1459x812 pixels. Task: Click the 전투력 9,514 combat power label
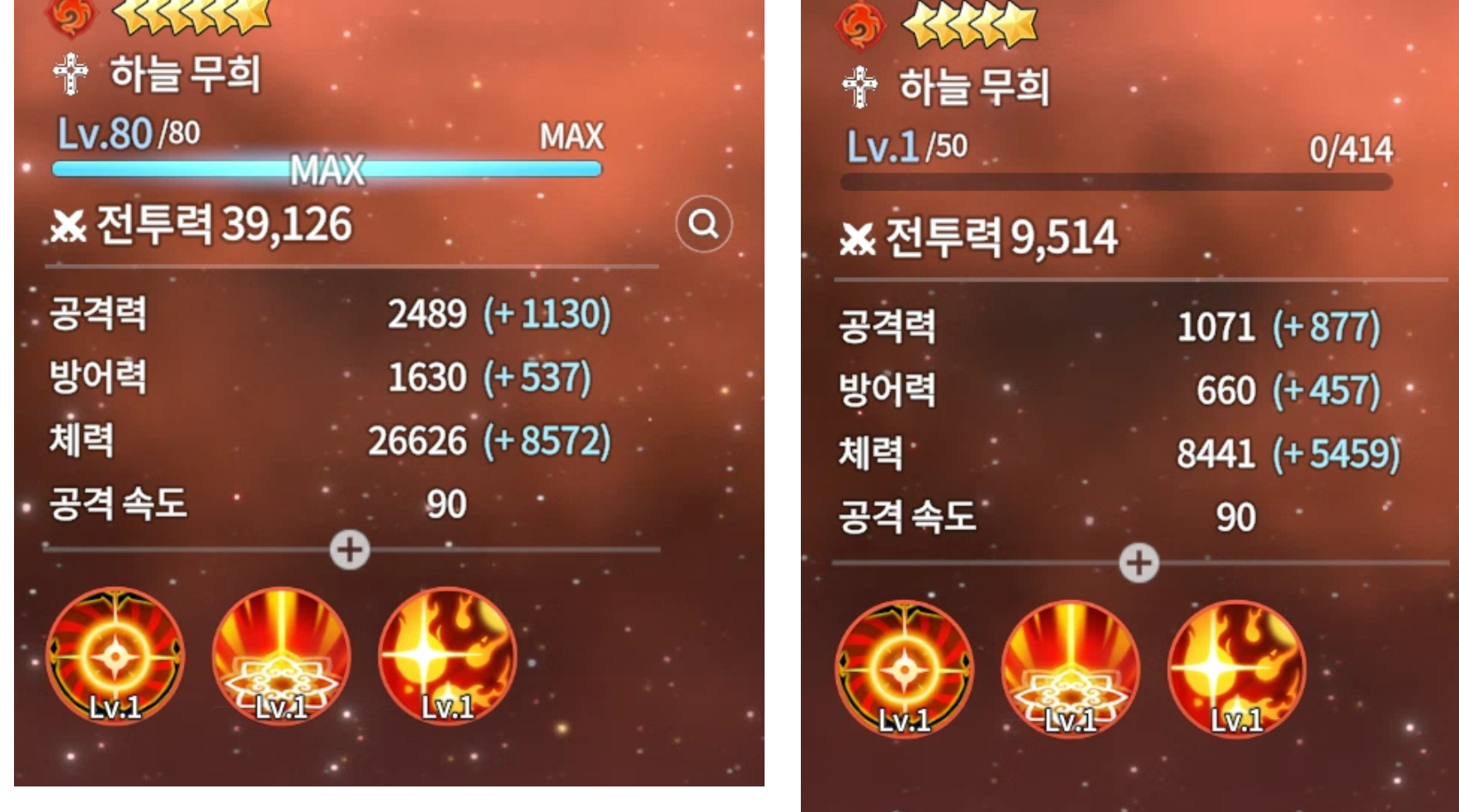tap(979, 237)
